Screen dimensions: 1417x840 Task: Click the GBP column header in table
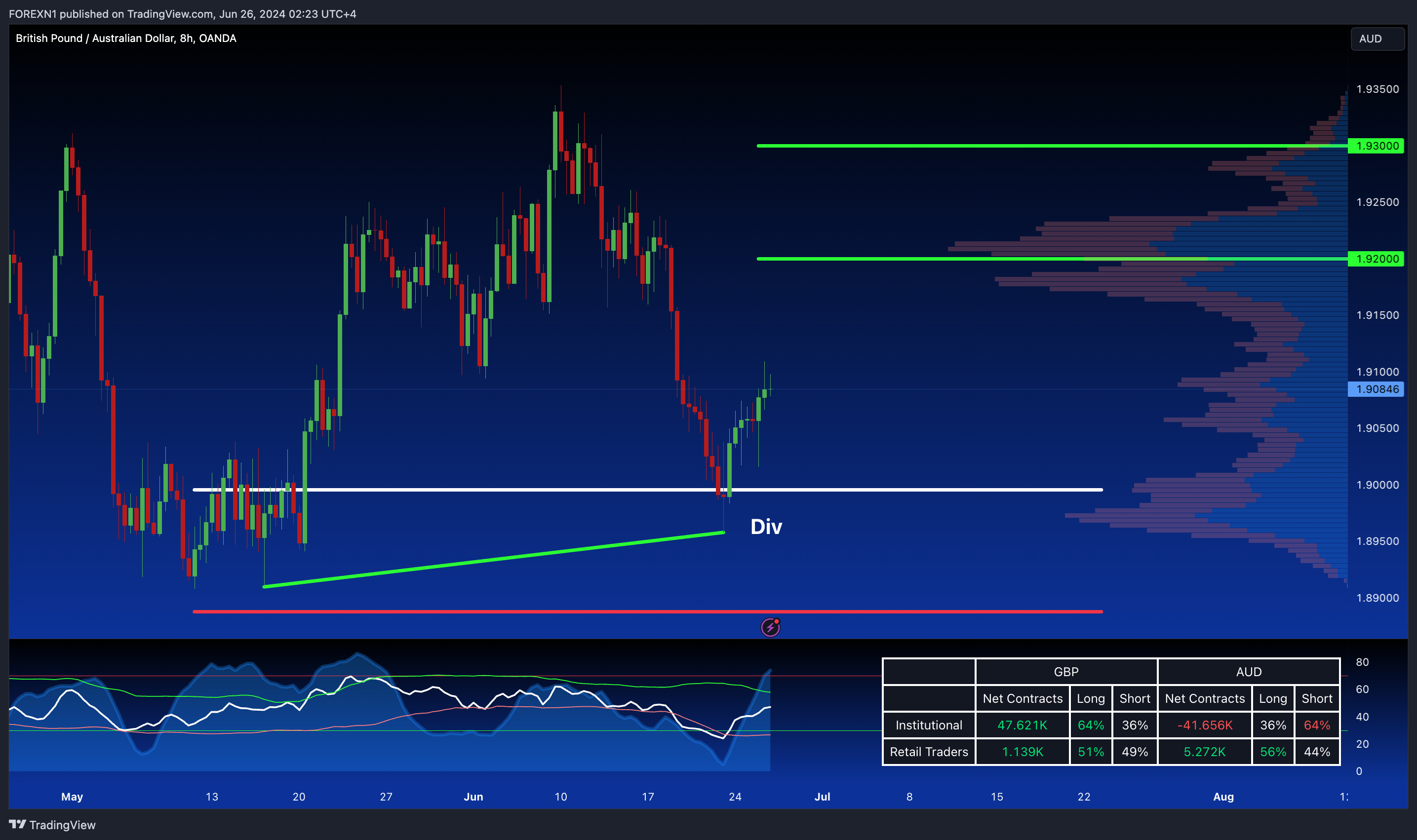1066,671
